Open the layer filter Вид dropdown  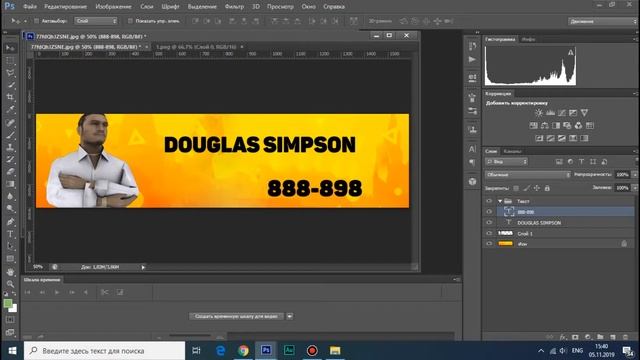[507, 162]
